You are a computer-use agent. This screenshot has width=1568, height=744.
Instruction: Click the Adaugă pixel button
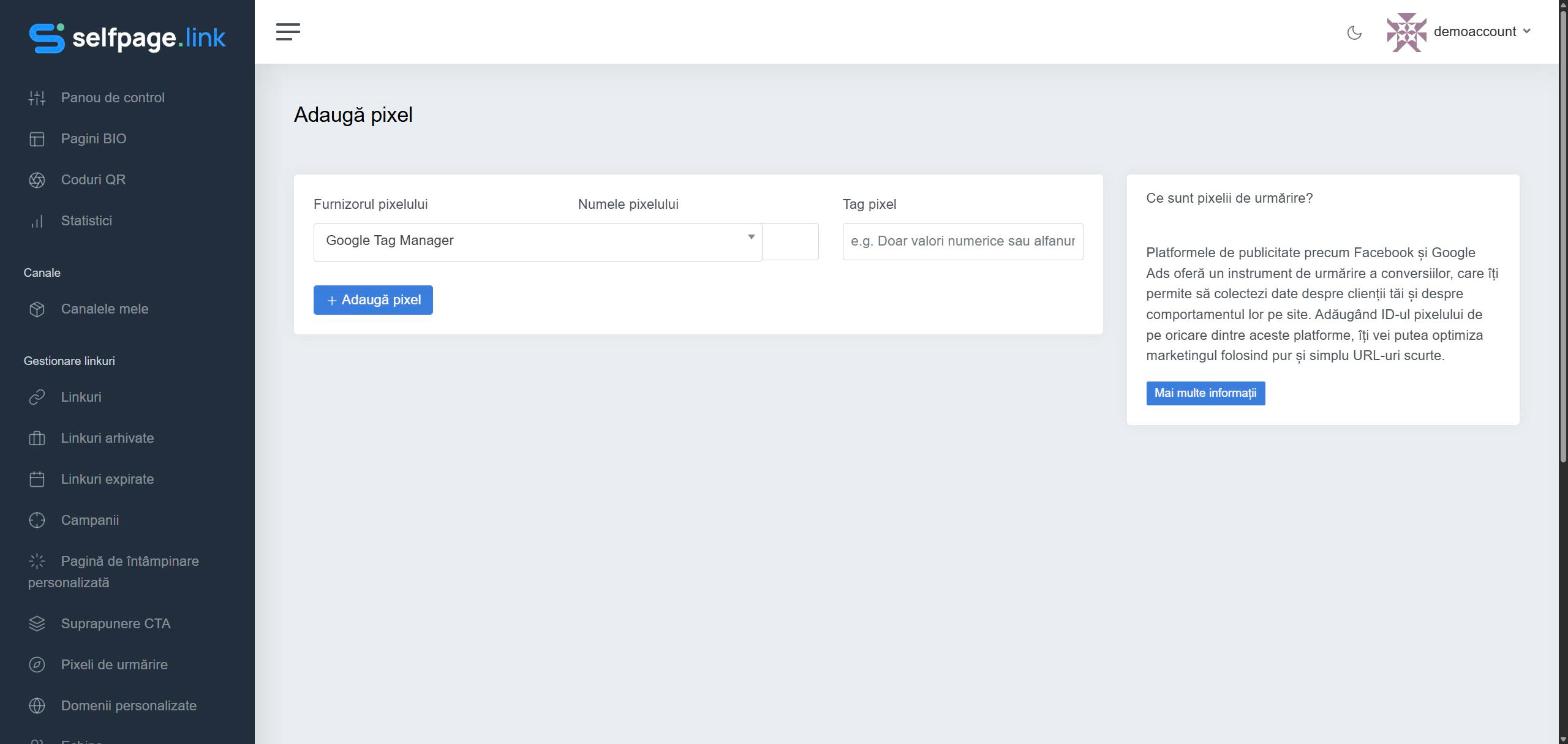(373, 300)
